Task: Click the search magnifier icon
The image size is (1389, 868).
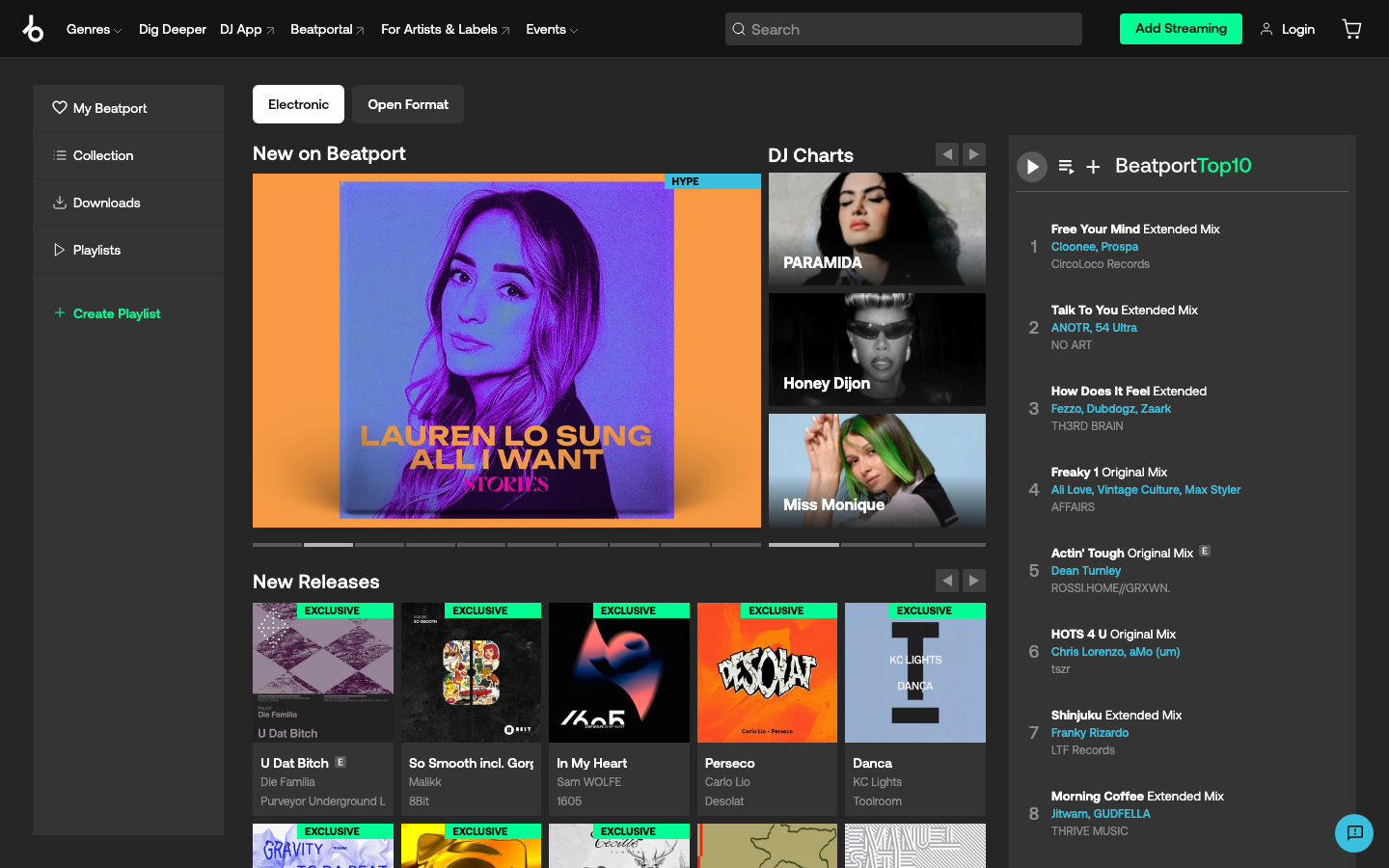Action: 739,29
